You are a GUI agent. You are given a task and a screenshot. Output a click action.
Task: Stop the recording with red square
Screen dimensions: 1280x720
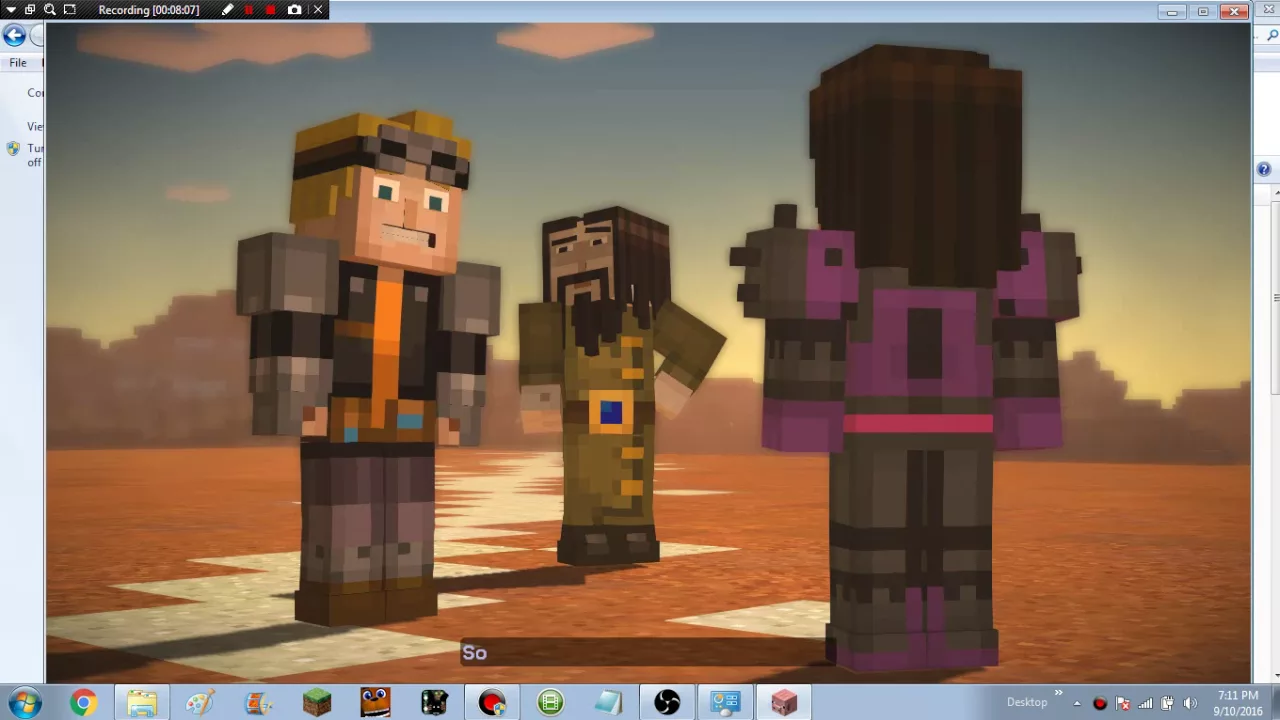tap(271, 10)
